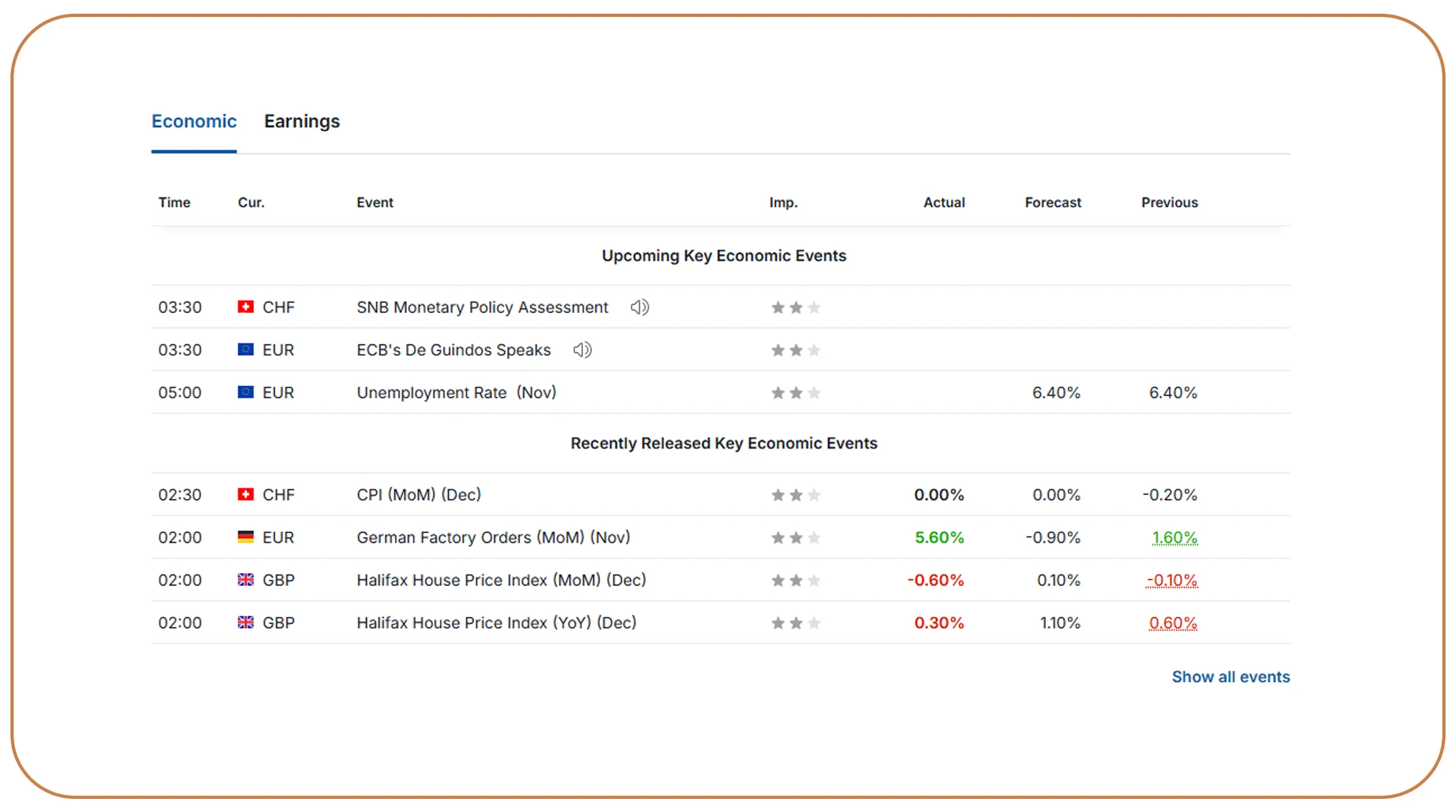
Task: Select the Economic tab
Action: pyautogui.click(x=194, y=121)
